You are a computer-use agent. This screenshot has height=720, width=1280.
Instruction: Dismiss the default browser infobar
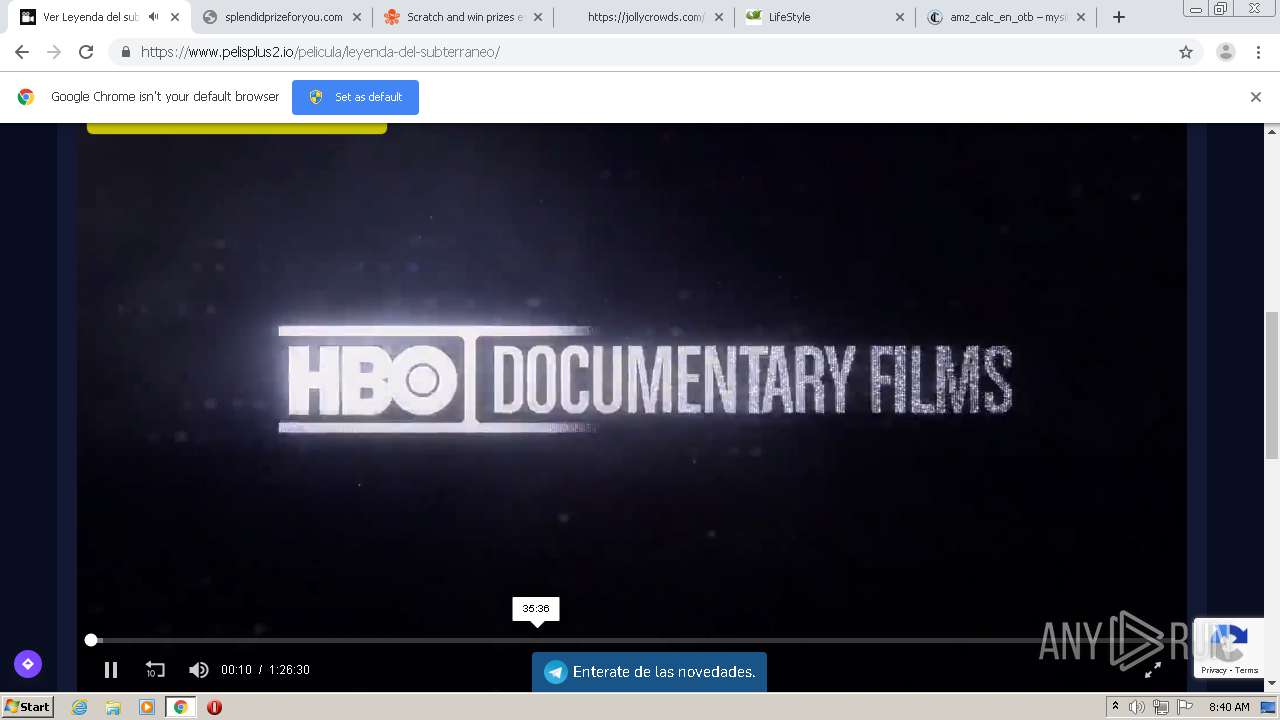click(x=1256, y=97)
